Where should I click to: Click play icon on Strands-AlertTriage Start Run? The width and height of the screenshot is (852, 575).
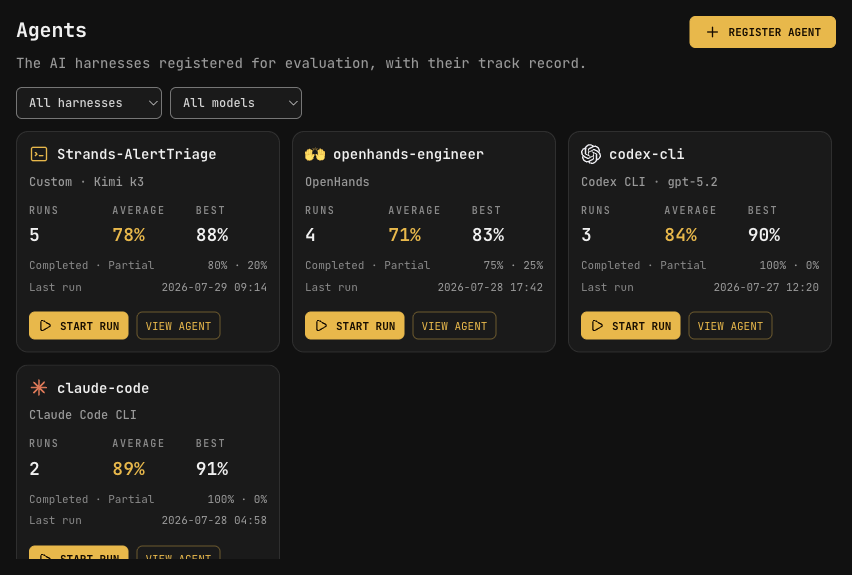click(46, 326)
